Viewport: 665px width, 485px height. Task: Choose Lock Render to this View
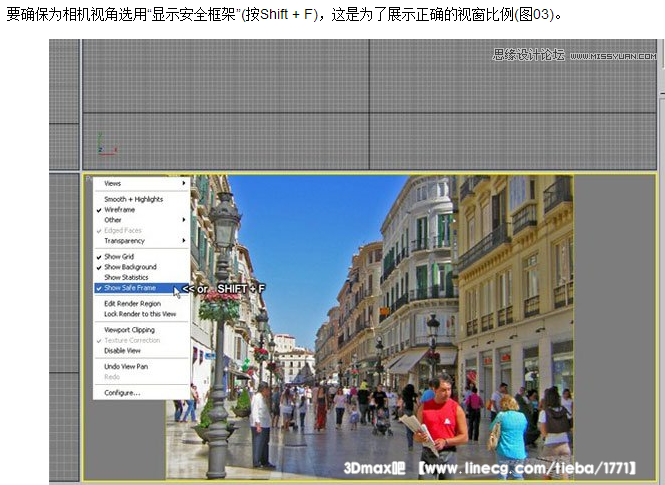141,314
